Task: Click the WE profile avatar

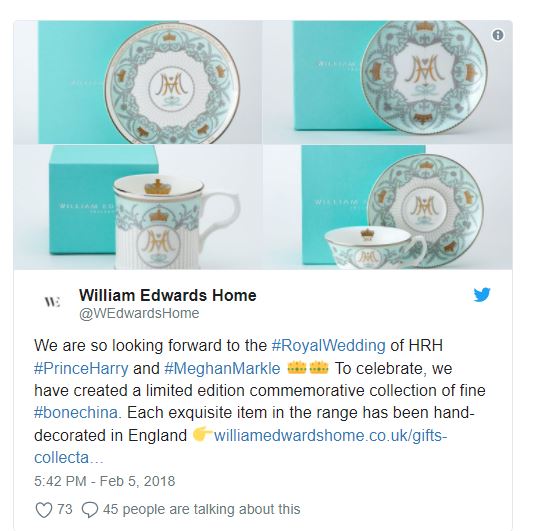Action: click(x=52, y=302)
